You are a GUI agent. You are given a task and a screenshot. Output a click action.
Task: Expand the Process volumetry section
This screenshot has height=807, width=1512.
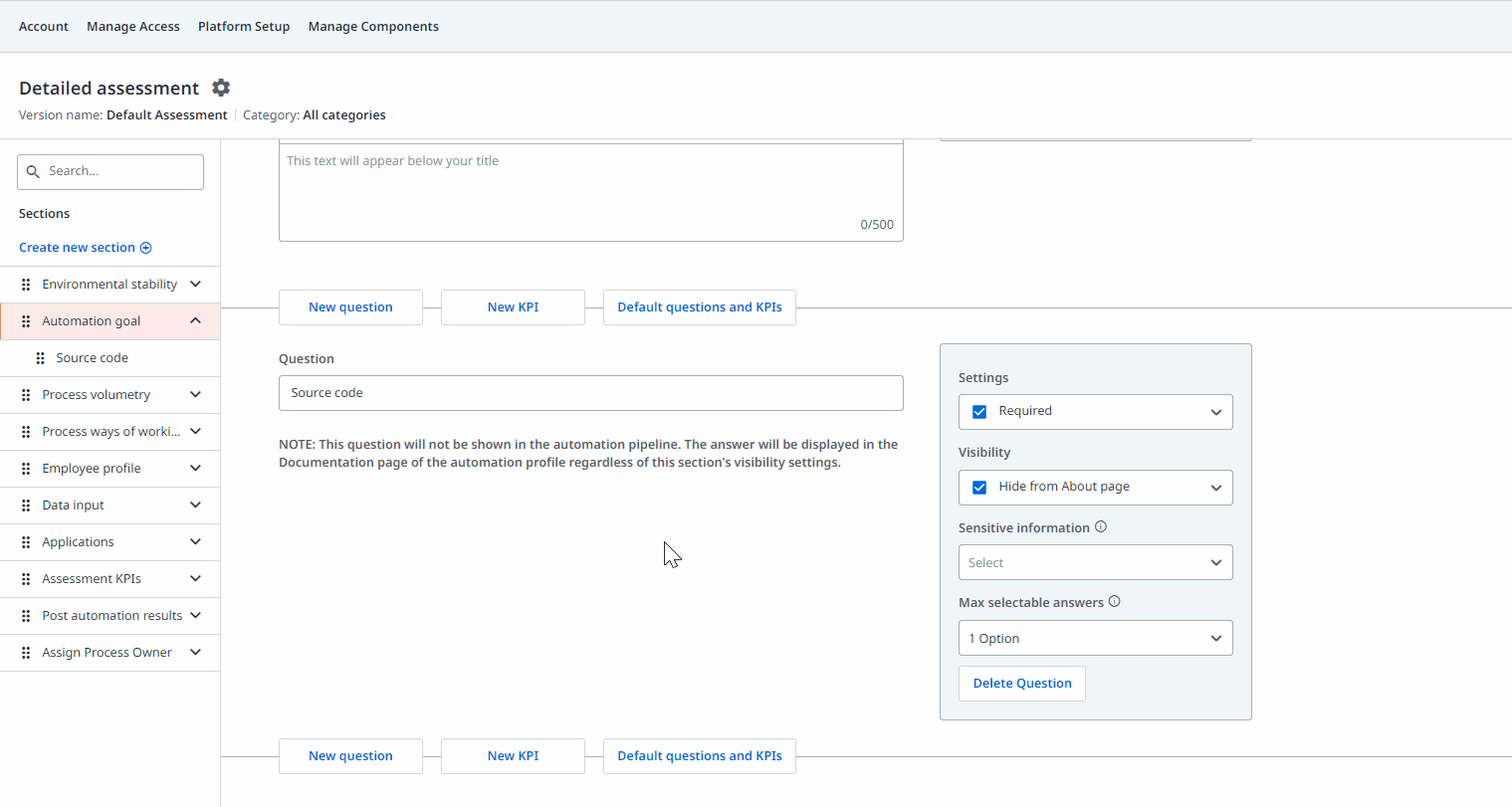tap(195, 395)
